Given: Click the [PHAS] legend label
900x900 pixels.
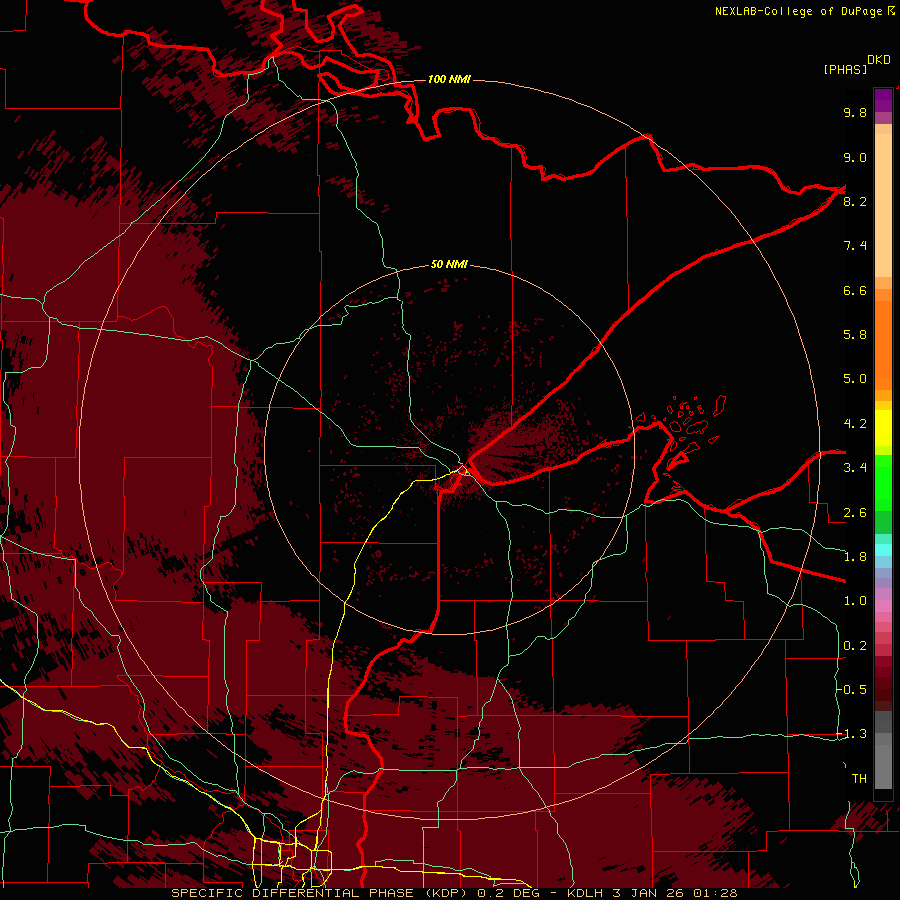Looking at the screenshot, I should pos(845,69).
